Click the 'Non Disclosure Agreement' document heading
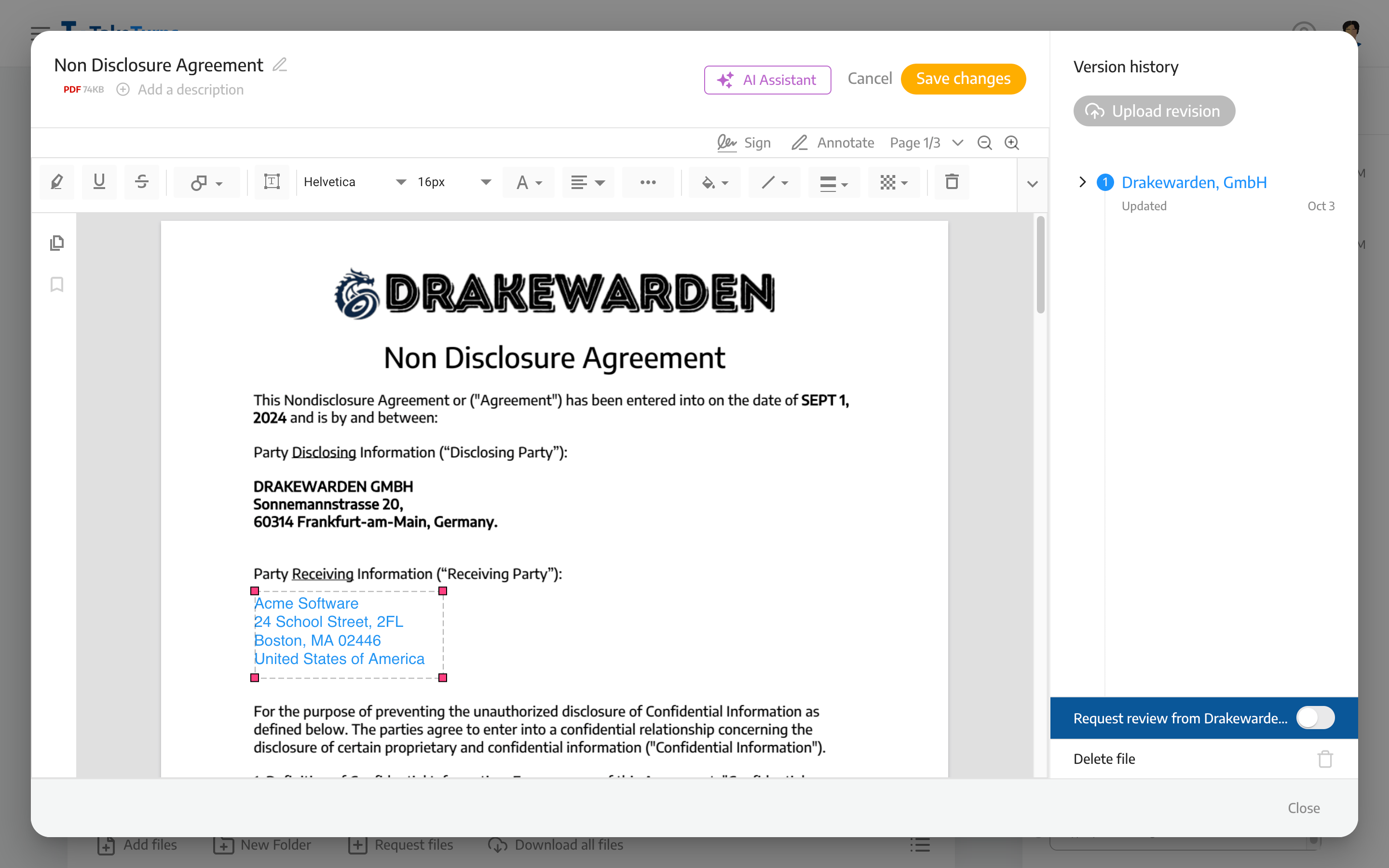The width and height of the screenshot is (1389, 868). 555,358
